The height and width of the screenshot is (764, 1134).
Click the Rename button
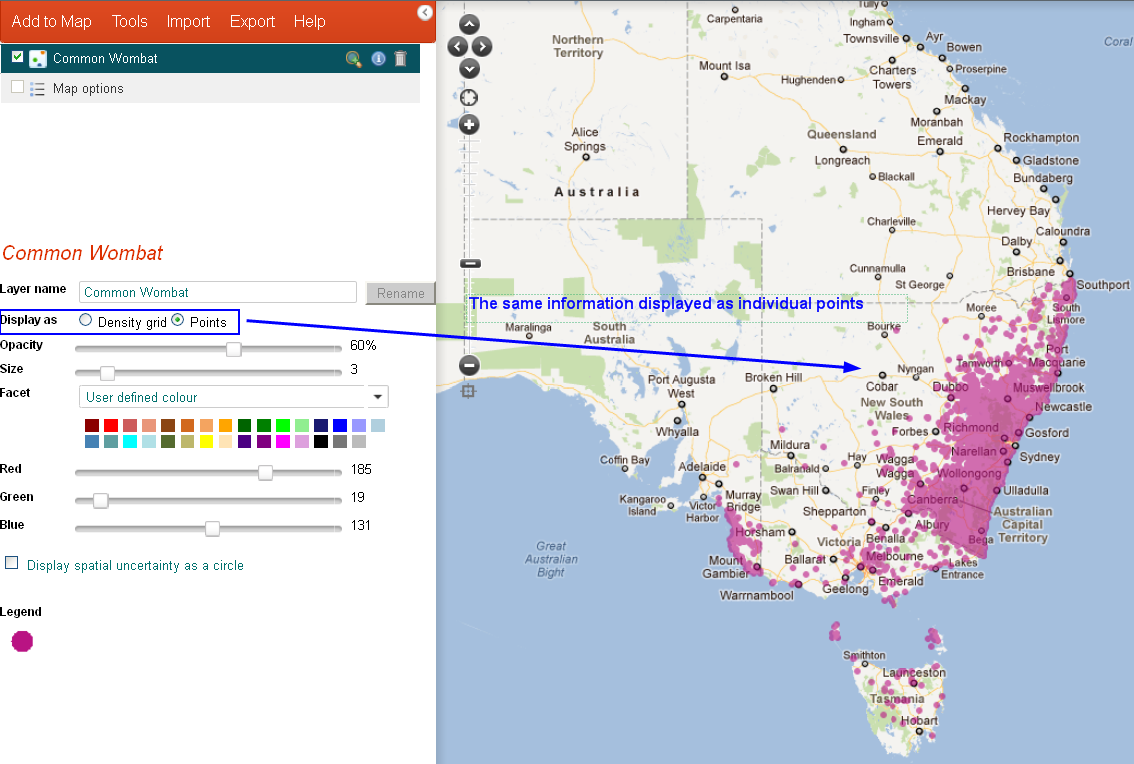400,293
